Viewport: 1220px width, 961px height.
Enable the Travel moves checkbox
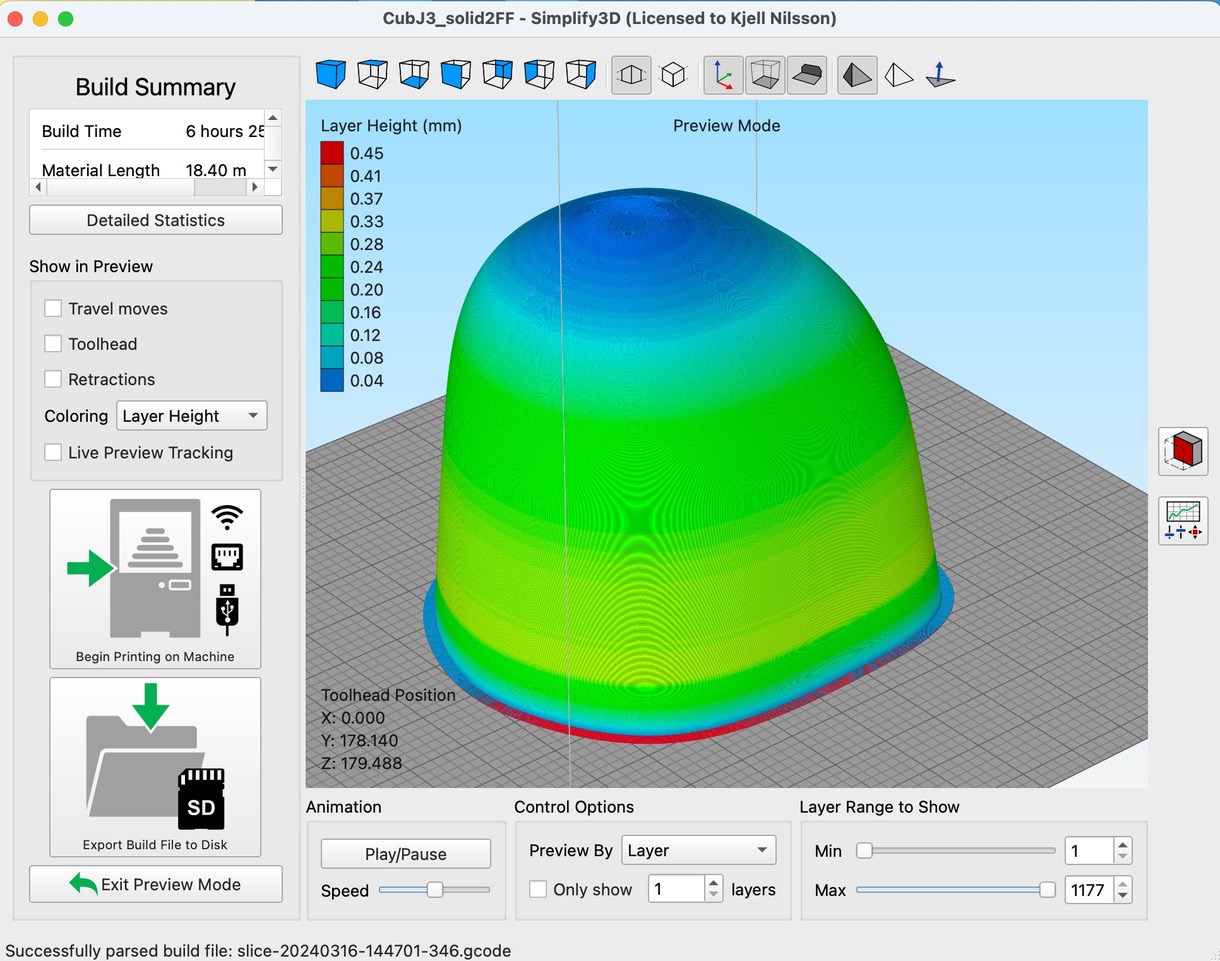point(54,309)
